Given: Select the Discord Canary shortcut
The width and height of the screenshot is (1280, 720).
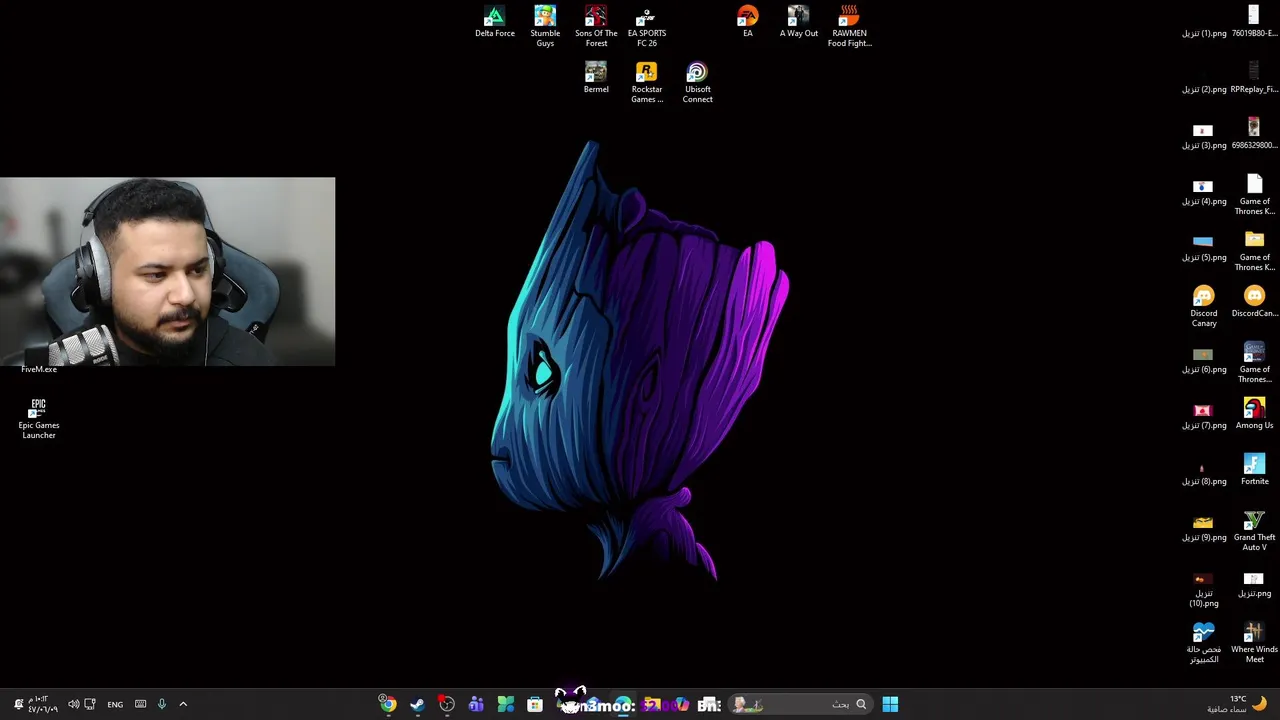Looking at the screenshot, I should (x=1203, y=306).
